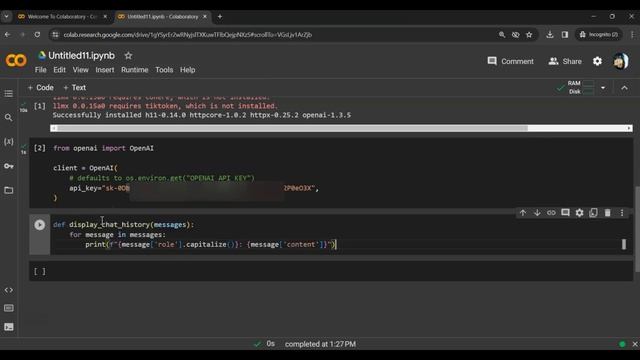Click the Colab logo
This screenshot has height=360, width=640.
tap(16, 60)
